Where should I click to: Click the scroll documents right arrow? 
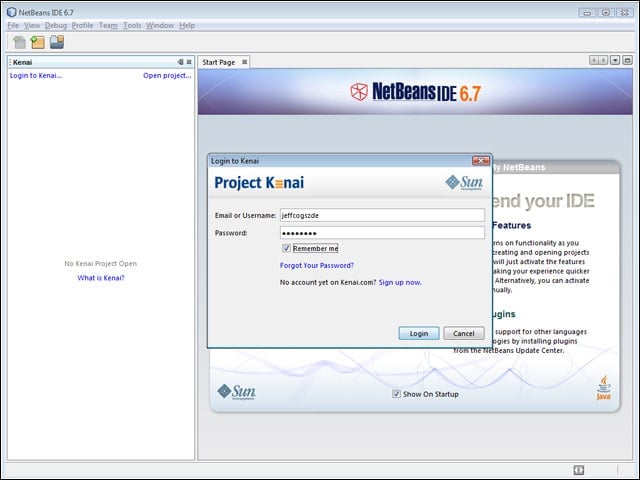point(603,60)
